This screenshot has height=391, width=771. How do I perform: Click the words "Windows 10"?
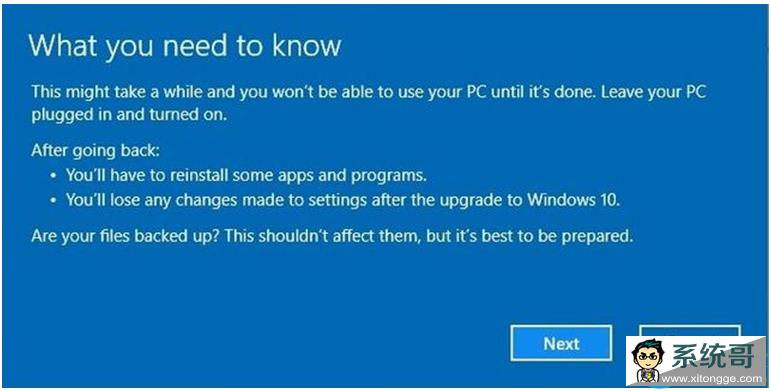[x=573, y=200]
